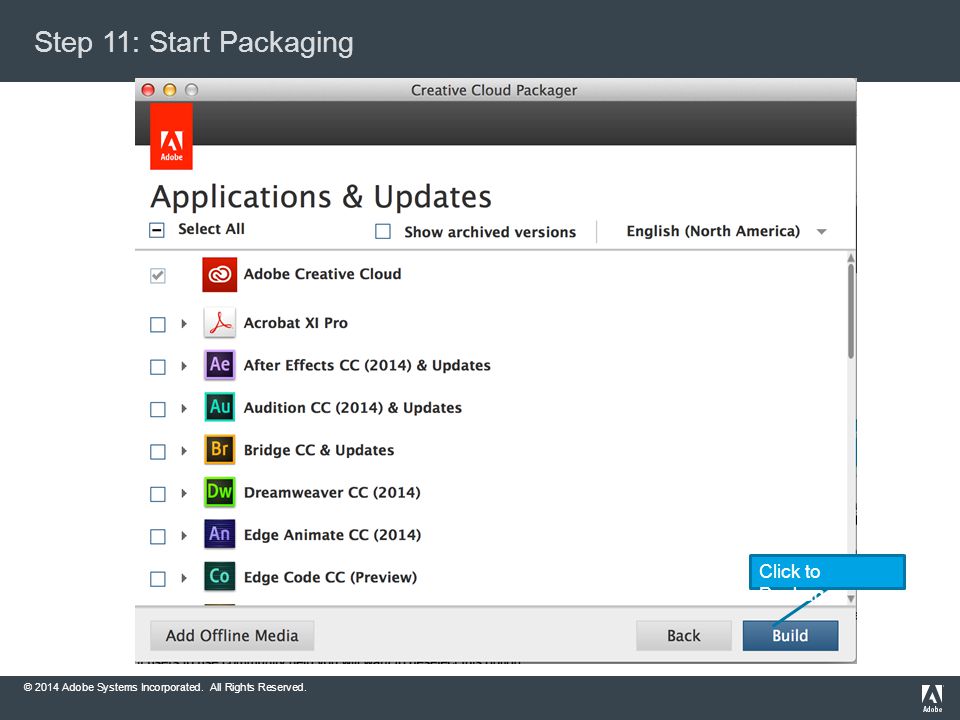This screenshot has width=960, height=720.
Task: Click the Acrobat XI Pro icon
Action: (219, 323)
